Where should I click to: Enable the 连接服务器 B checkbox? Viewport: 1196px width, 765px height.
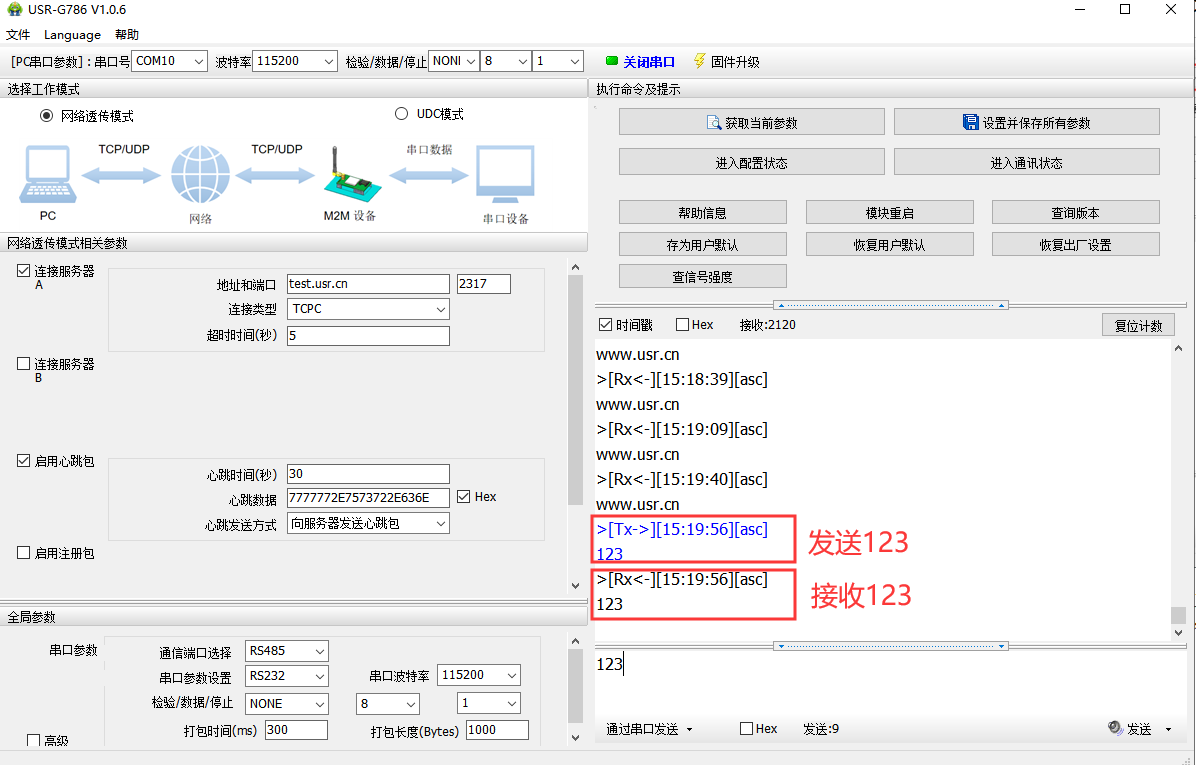tap(24, 365)
